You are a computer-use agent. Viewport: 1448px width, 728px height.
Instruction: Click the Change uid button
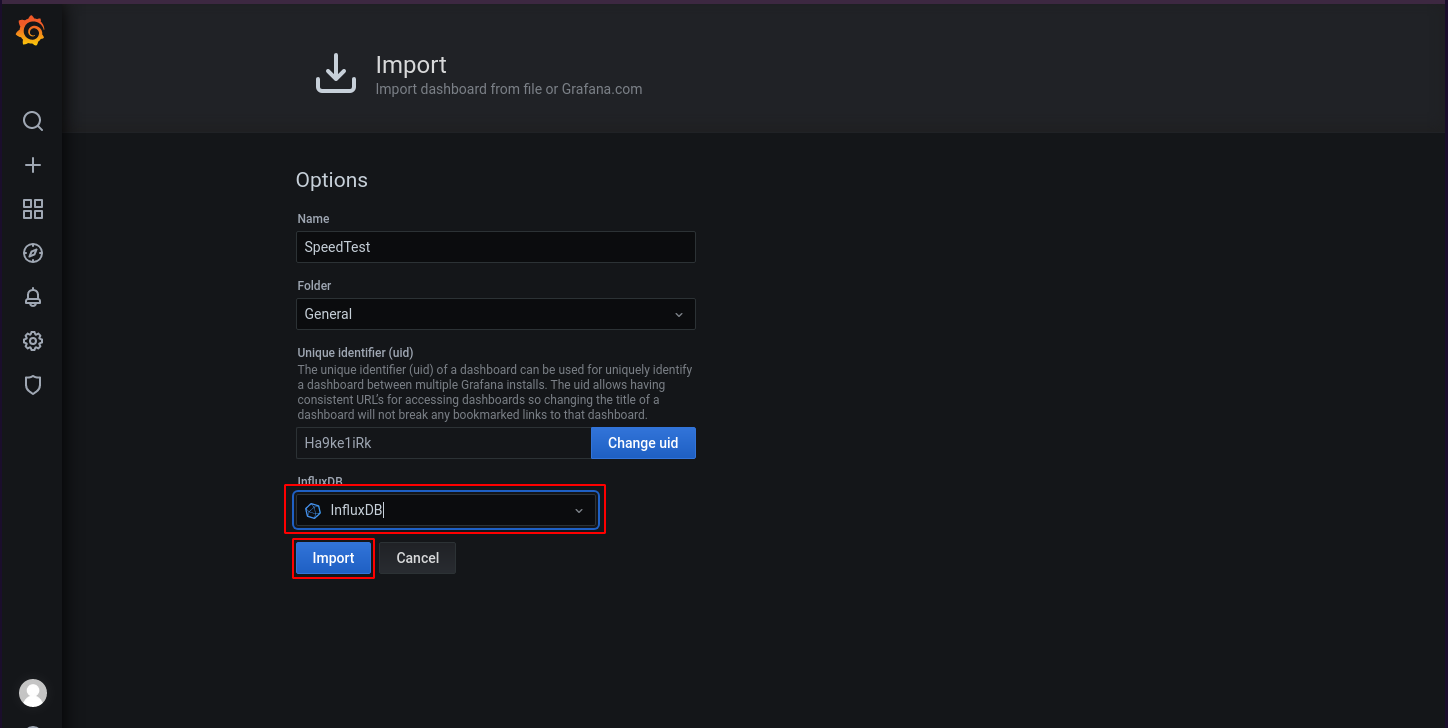(x=643, y=443)
